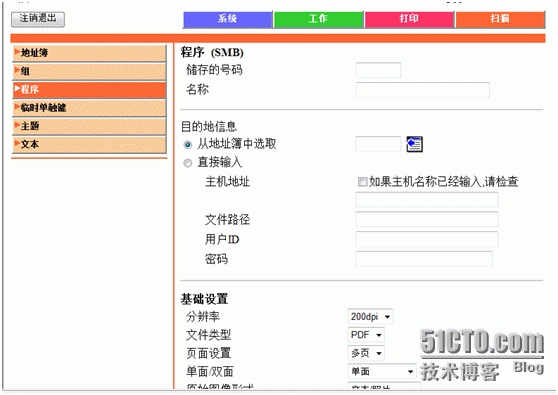Switch to the 打印 tab
The height and width of the screenshot is (395, 558).
point(409,19)
